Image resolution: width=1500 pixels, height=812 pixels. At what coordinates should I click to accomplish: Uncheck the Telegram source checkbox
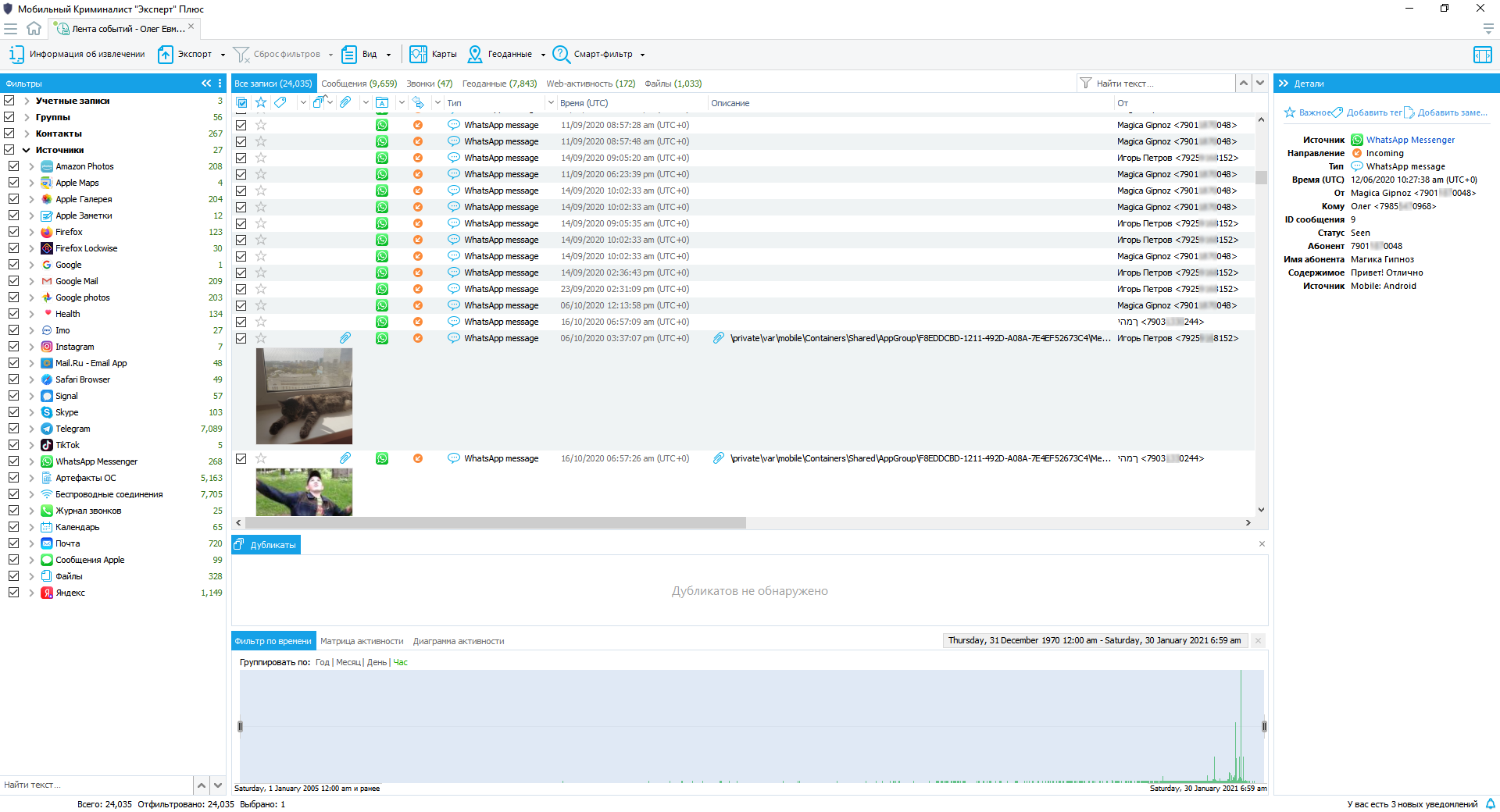pos(14,429)
